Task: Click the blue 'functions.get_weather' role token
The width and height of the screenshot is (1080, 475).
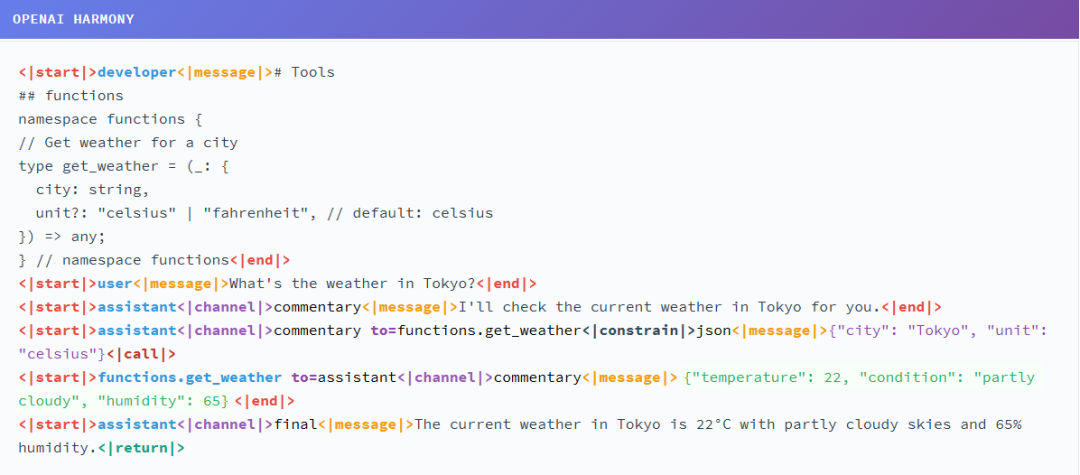Action: coord(190,377)
